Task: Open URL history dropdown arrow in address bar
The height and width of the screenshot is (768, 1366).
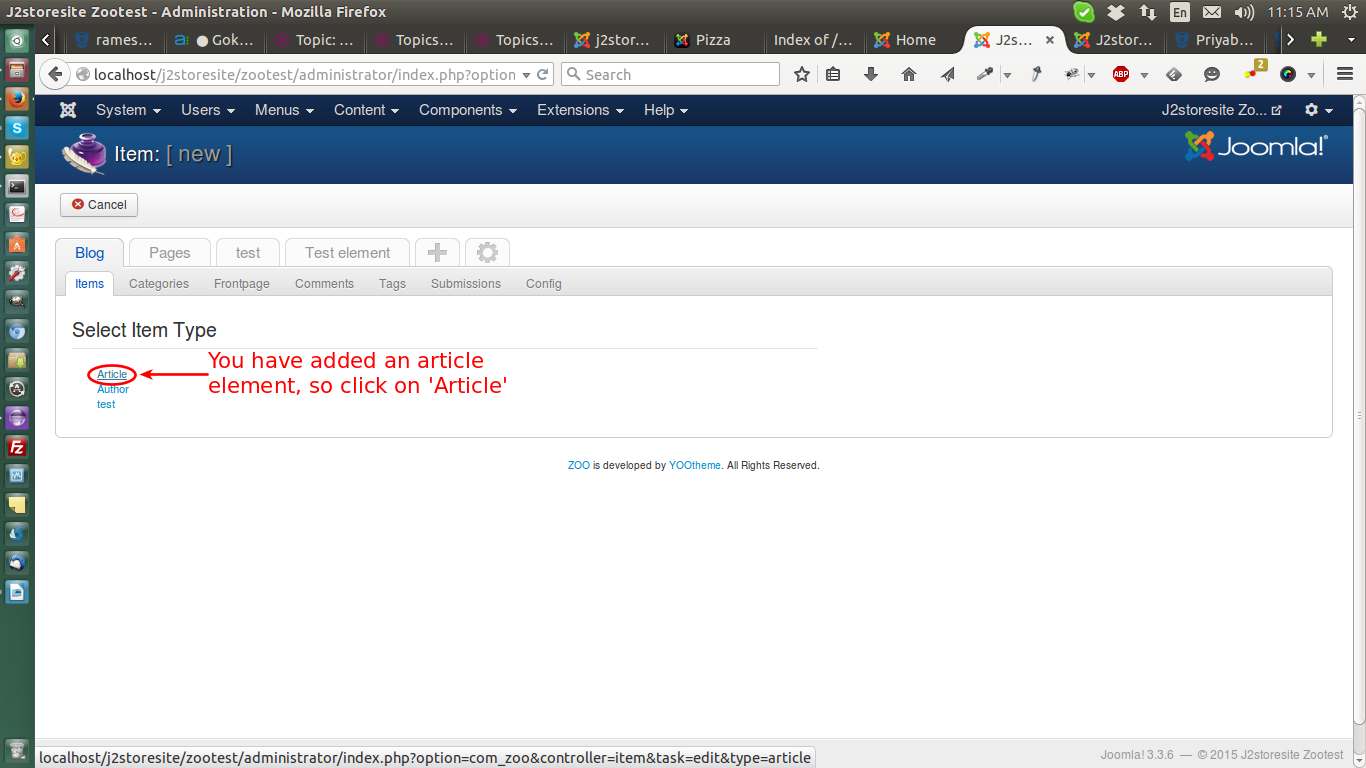Action: pyautogui.click(x=527, y=75)
